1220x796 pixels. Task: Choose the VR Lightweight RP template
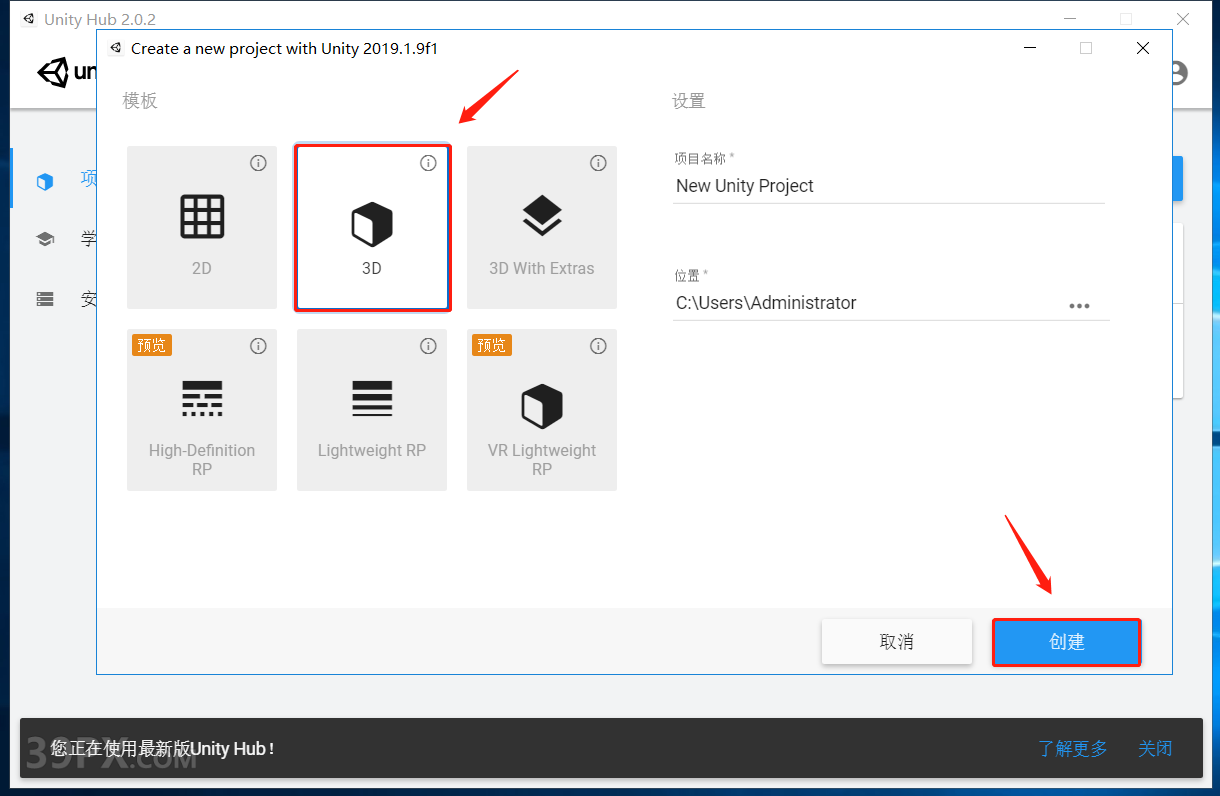click(542, 410)
